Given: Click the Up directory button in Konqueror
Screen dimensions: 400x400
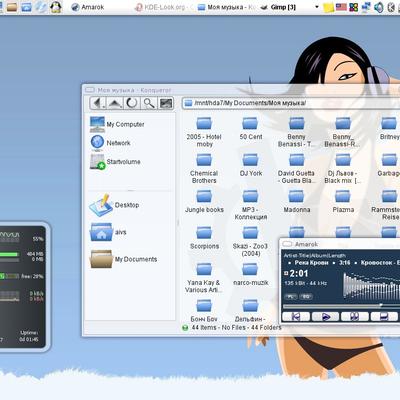Looking at the screenshot, I should tap(115, 103).
